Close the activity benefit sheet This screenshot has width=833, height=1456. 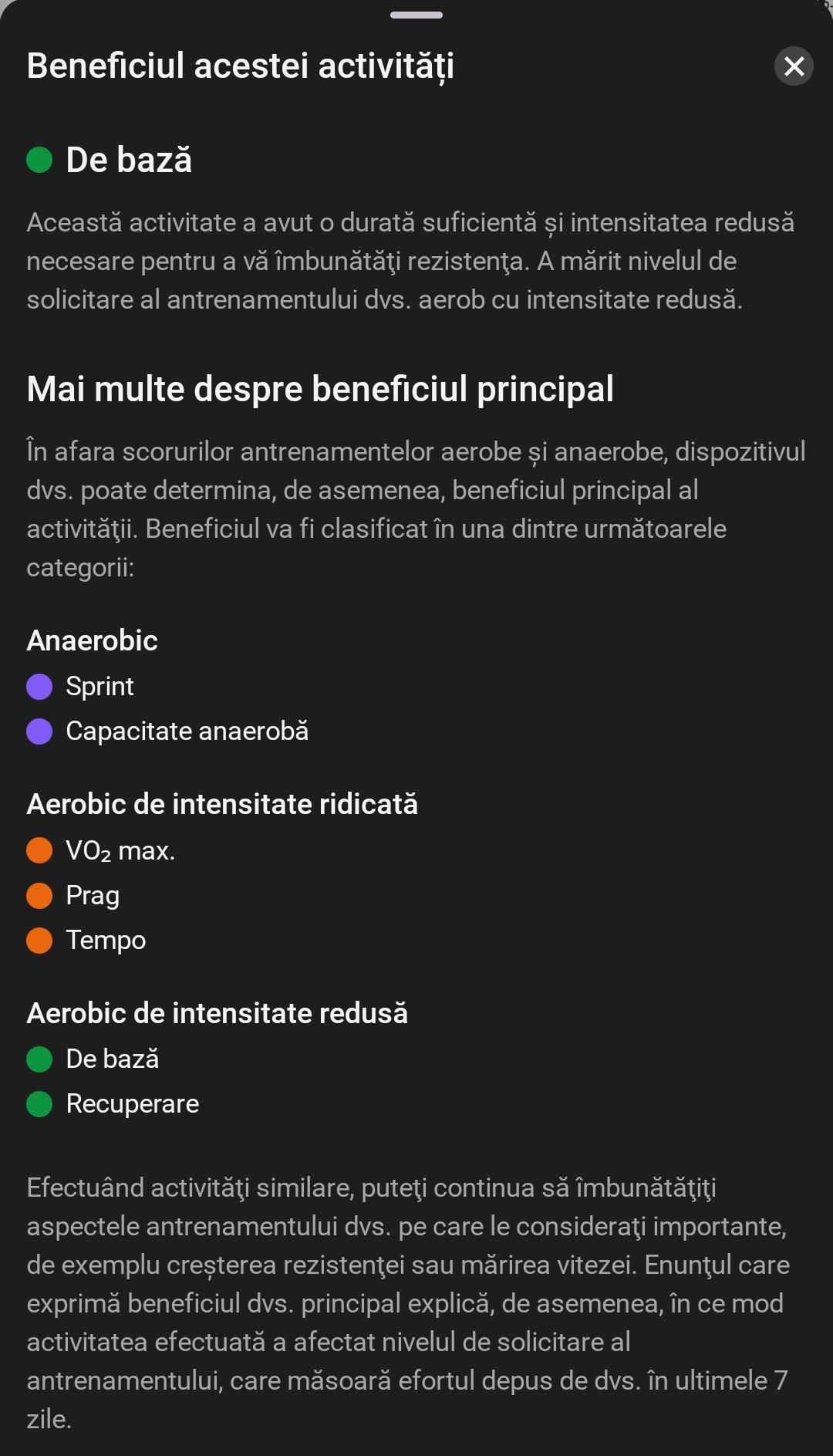(x=794, y=66)
